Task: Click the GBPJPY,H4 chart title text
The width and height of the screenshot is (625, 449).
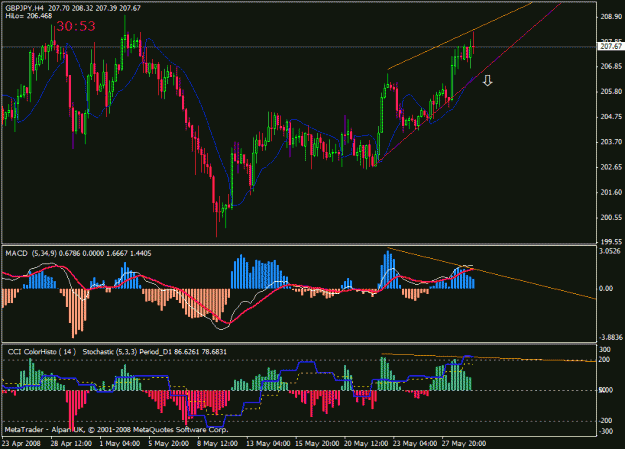Action: click(x=25, y=8)
